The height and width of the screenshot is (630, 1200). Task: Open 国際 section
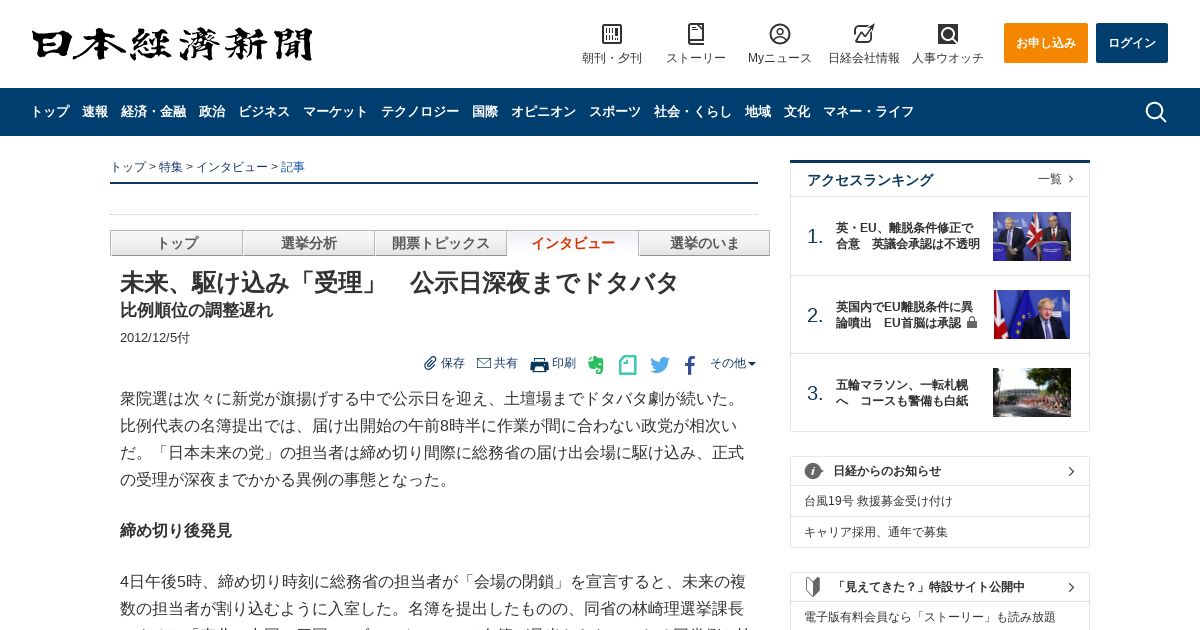[x=485, y=112]
